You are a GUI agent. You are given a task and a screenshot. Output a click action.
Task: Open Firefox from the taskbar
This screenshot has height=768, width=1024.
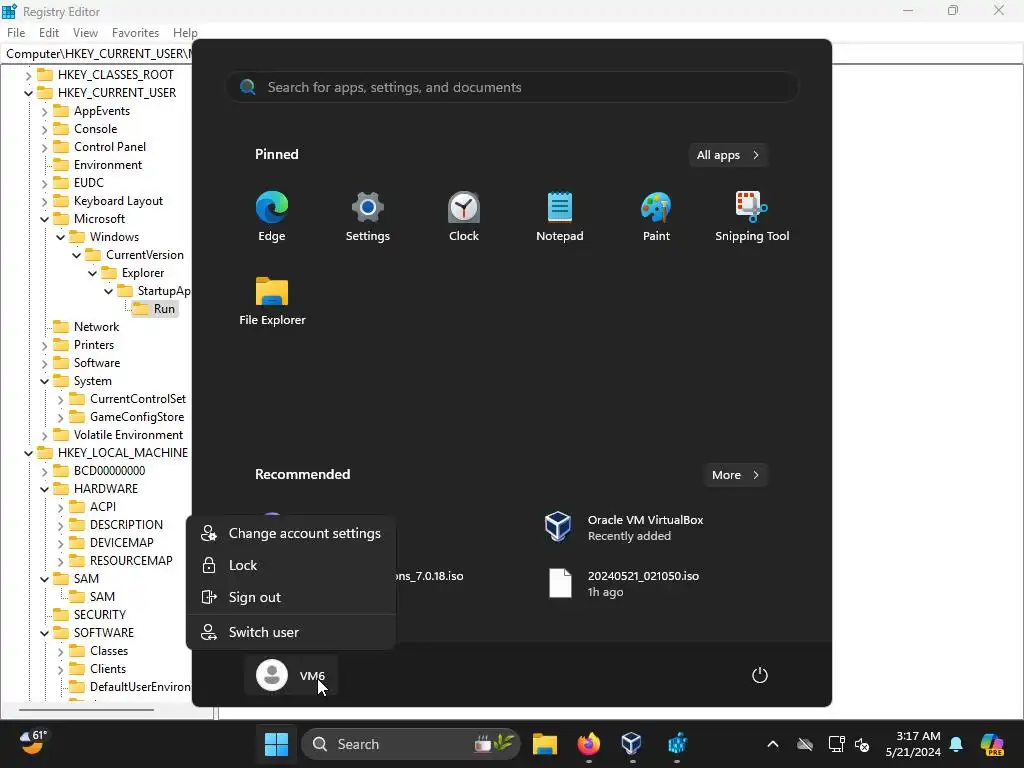(x=588, y=744)
